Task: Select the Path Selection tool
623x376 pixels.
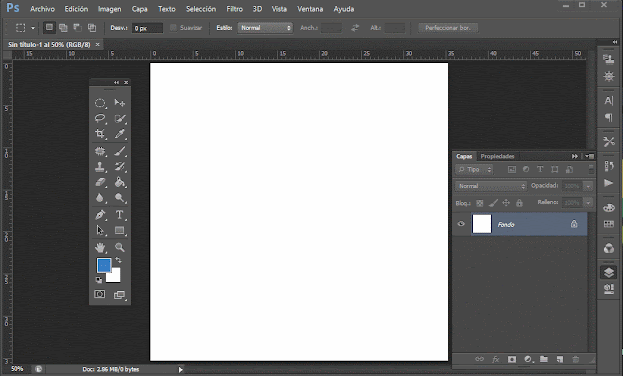Action: [x=100, y=230]
